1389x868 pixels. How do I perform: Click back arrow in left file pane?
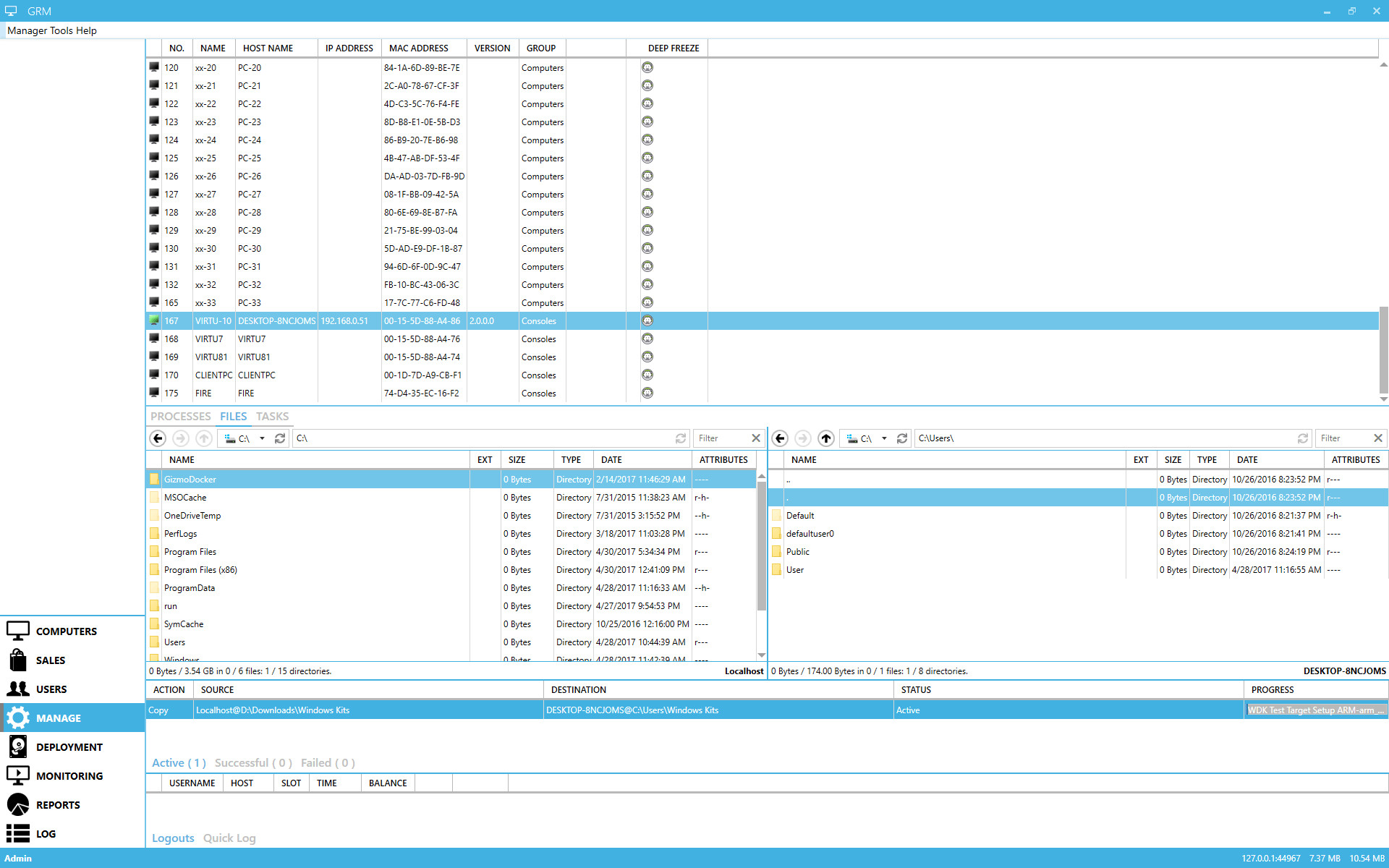pos(158,438)
